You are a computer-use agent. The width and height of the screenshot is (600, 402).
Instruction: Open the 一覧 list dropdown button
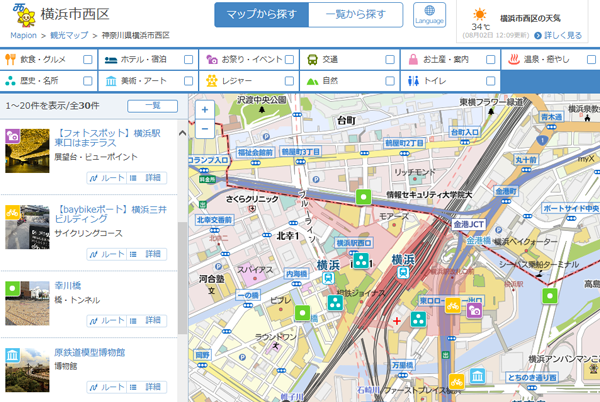click(153, 106)
